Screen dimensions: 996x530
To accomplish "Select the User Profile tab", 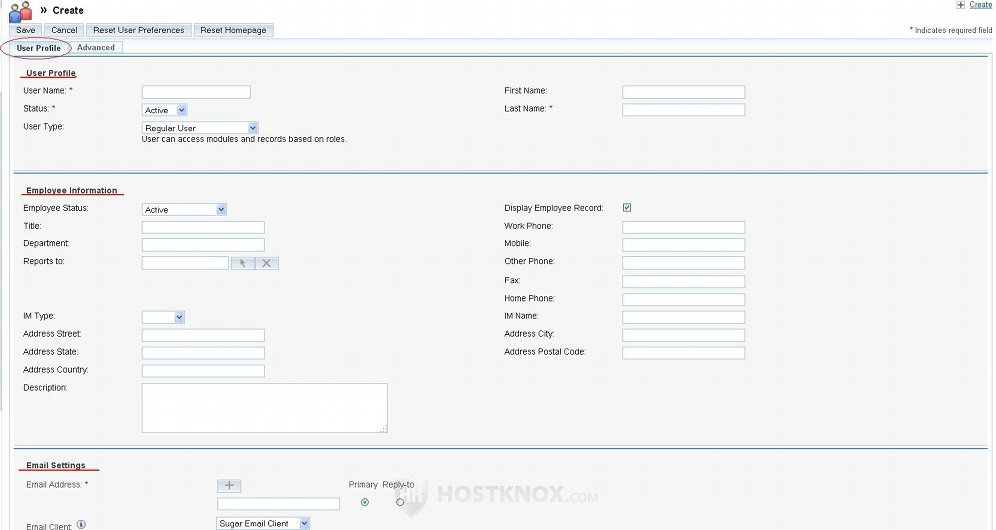I will pos(38,48).
